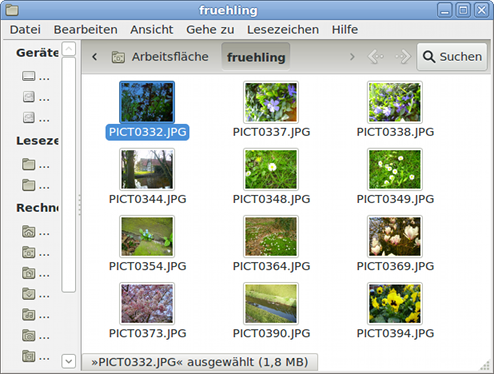Viewport: 494px width, 374px height.
Task: Open the Datei menu
Action: click(x=25, y=30)
